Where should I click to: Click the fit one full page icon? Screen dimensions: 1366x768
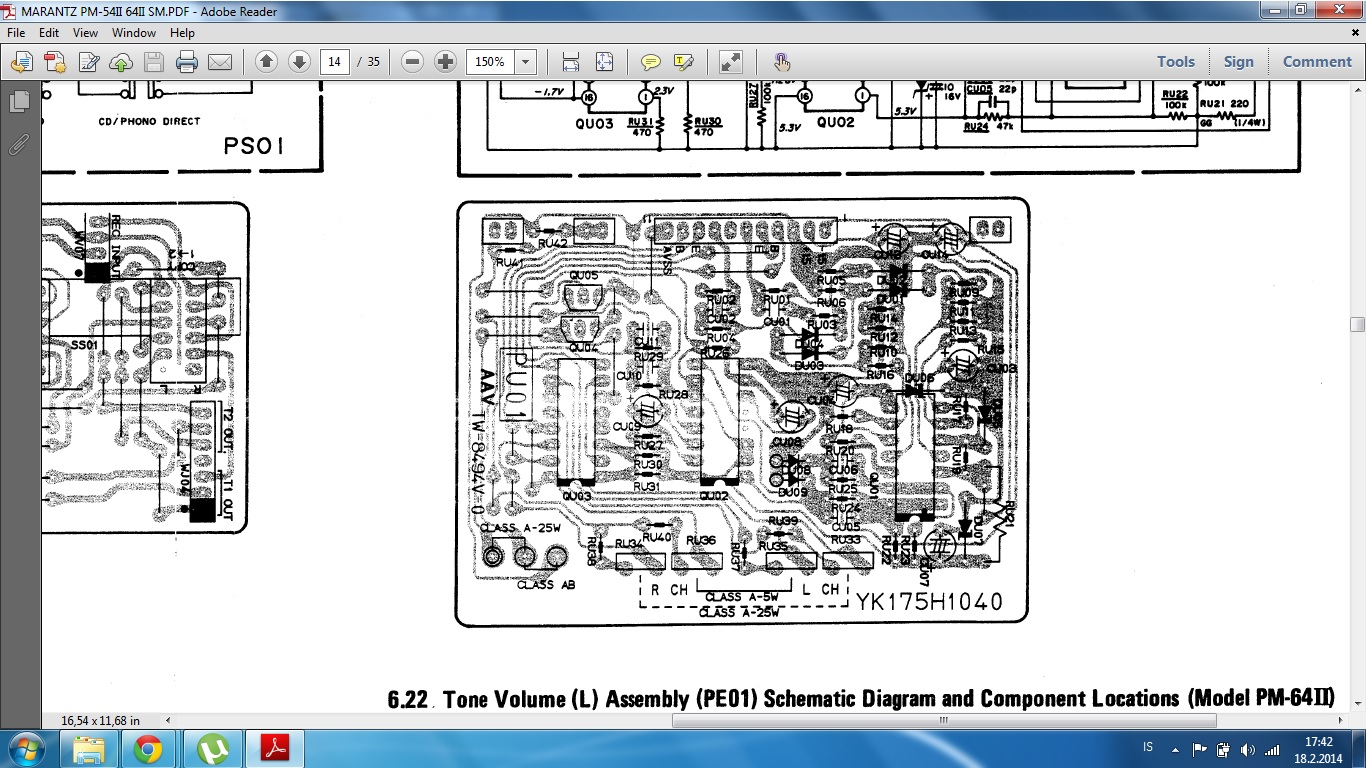click(604, 62)
